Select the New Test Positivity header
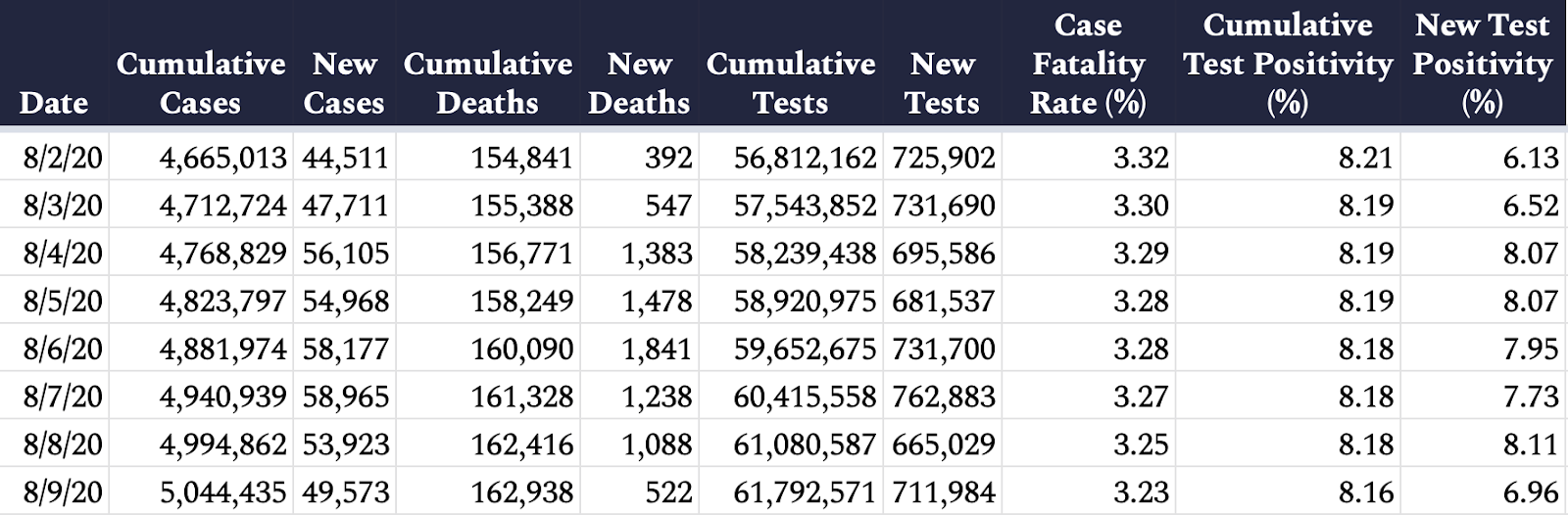Image resolution: width=1568 pixels, height=515 pixels. (x=1483, y=64)
